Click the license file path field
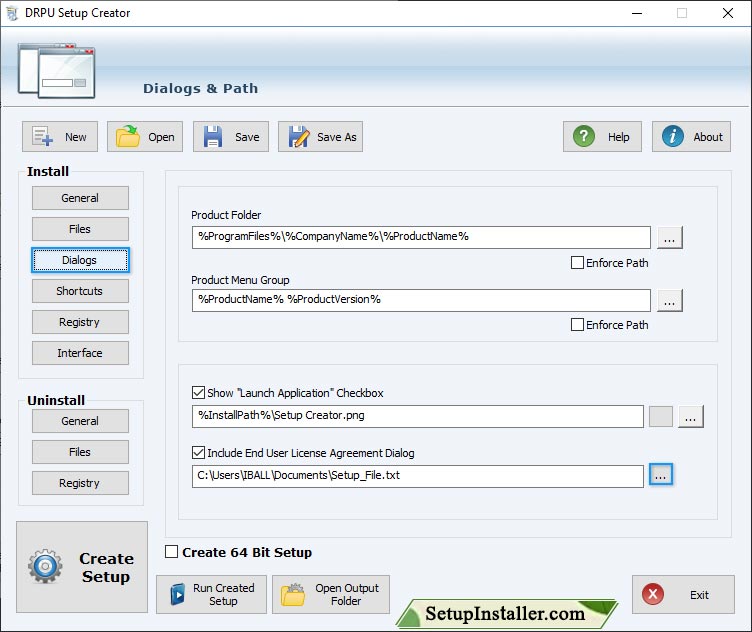 coord(418,476)
